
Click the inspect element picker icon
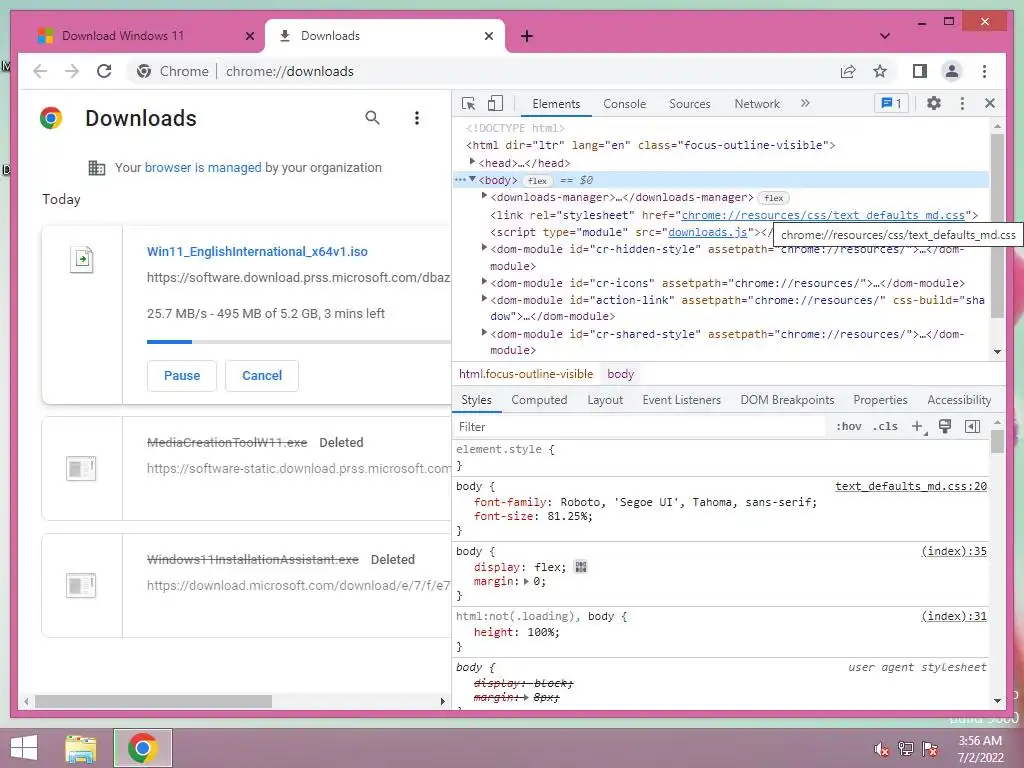click(x=468, y=103)
